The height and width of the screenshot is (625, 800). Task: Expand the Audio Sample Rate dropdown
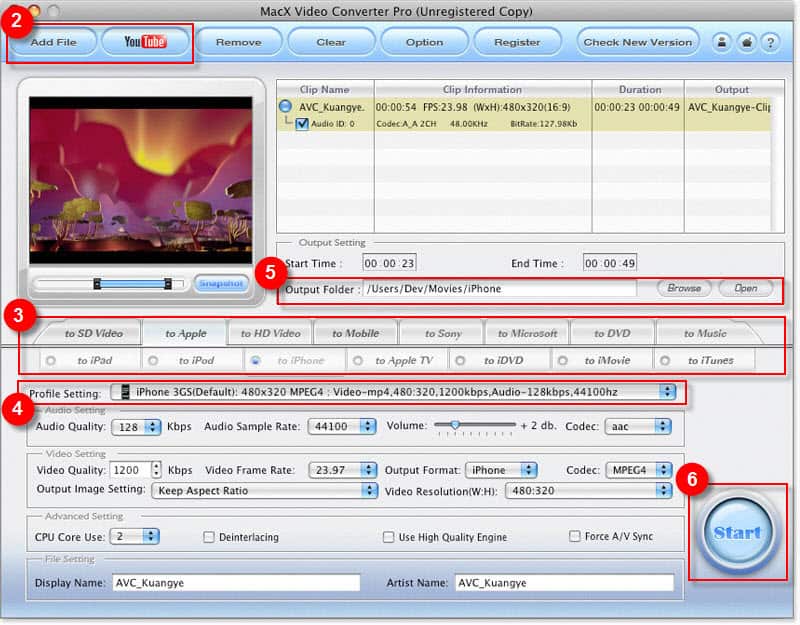point(340,425)
